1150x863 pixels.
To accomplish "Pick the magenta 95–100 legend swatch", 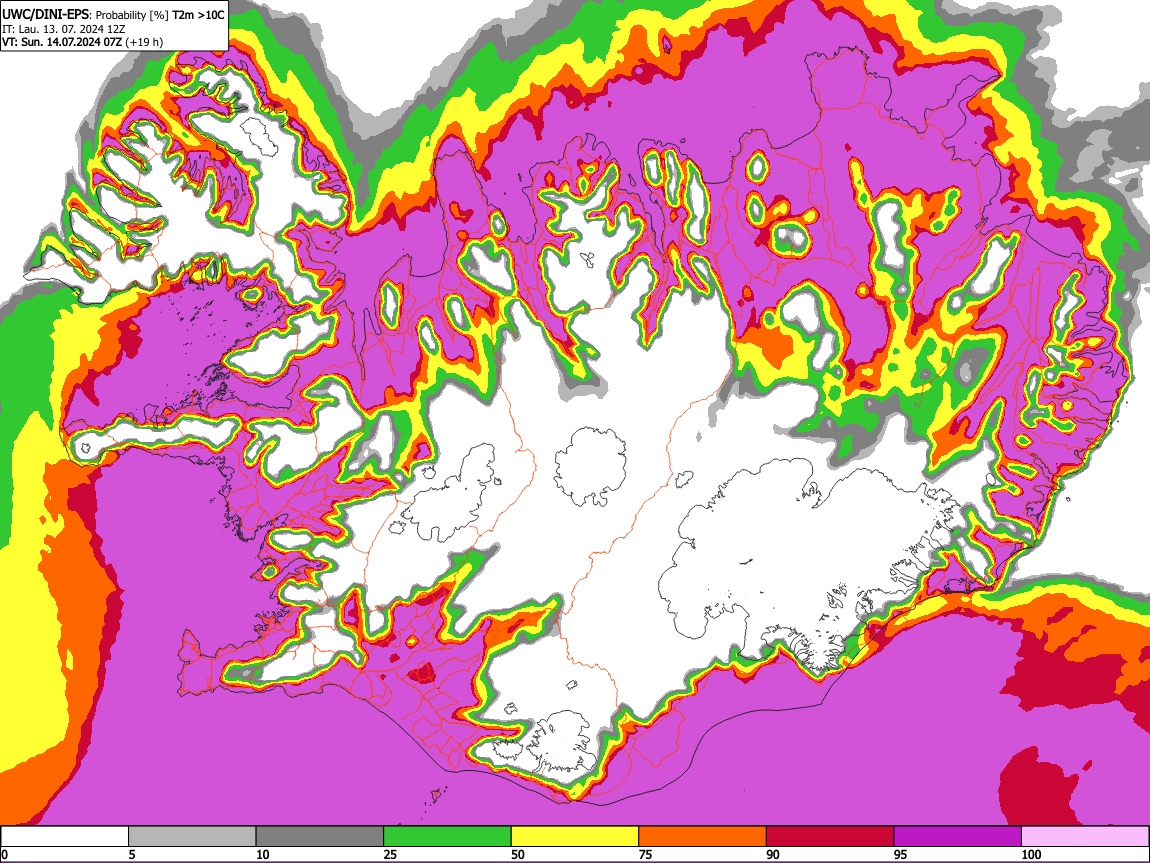I will pyautogui.click(x=958, y=837).
